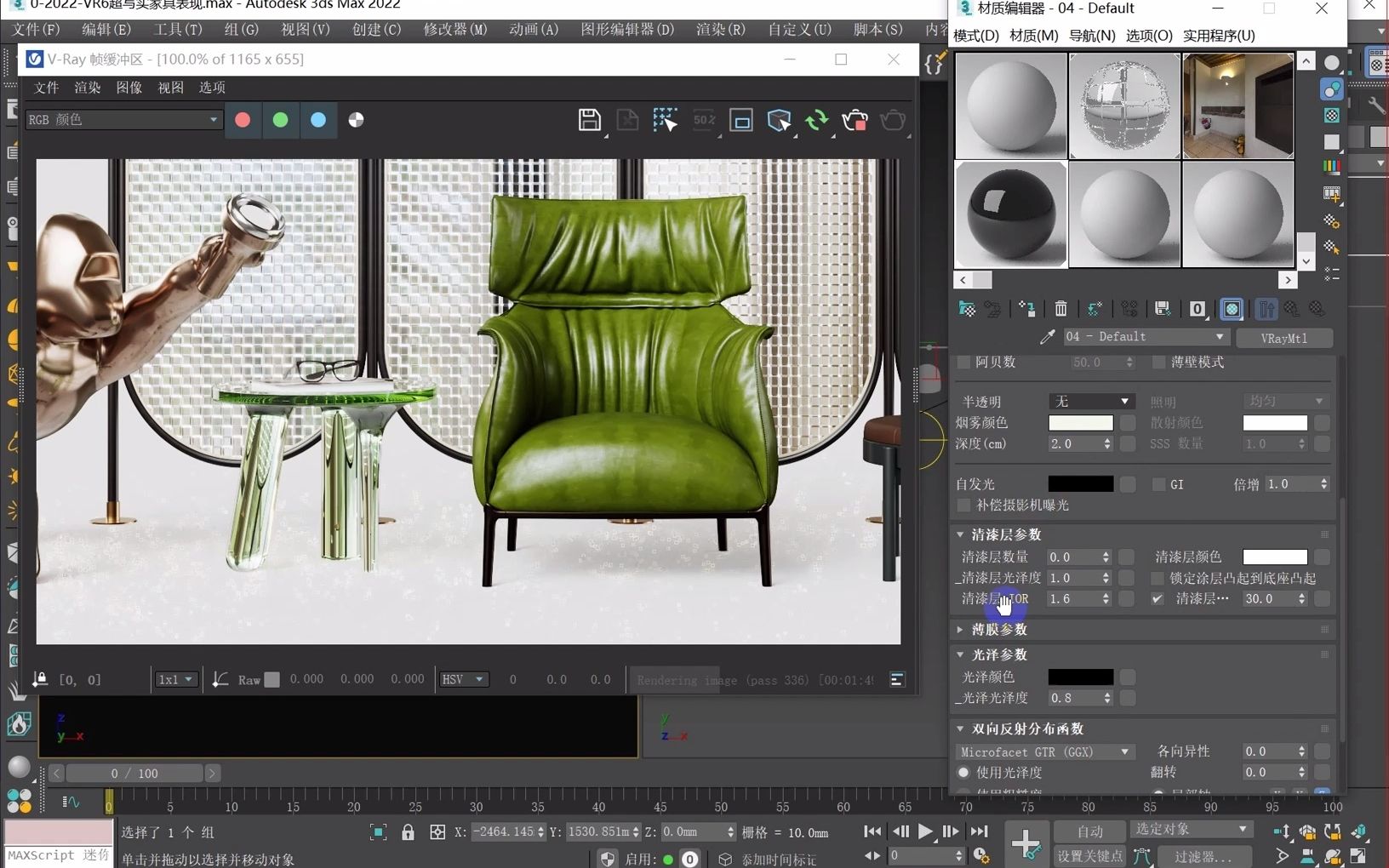Viewport: 1389px width, 868px height.
Task: Check 锁定涂层凸起到底座凸起 checkbox
Action: [x=1157, y=579]
